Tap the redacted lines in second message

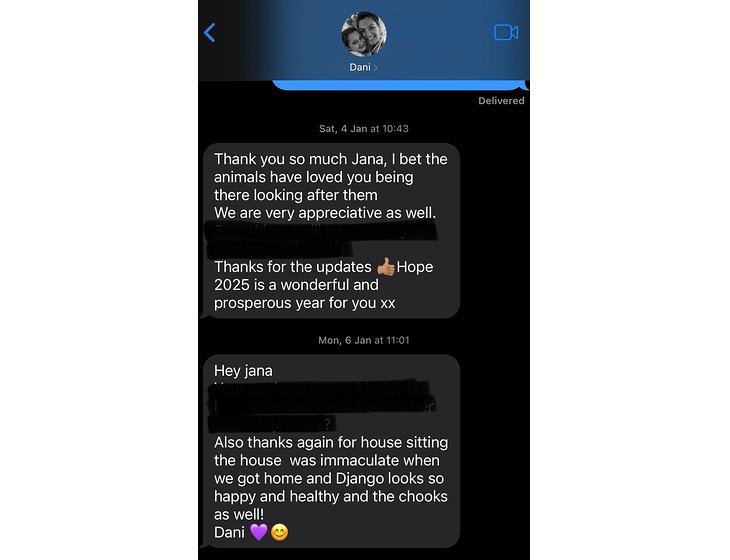[x=321, y=406]
